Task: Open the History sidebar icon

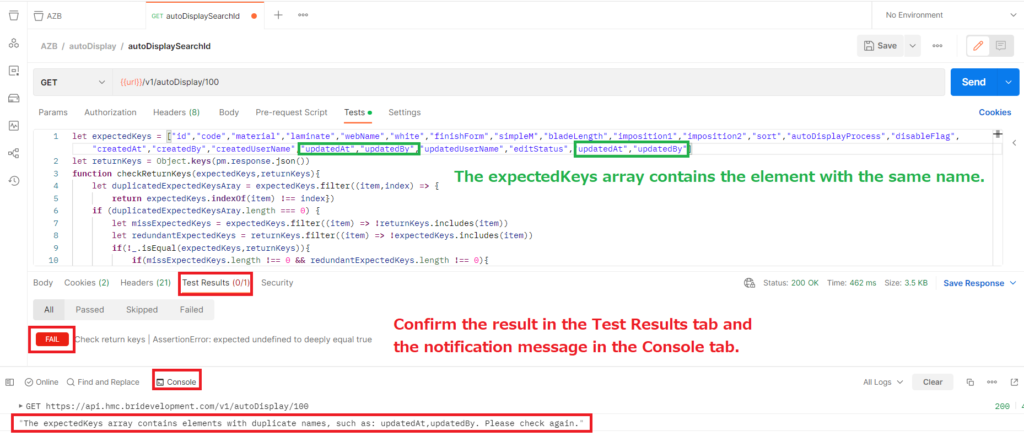Action: click(x=14, y=180)
